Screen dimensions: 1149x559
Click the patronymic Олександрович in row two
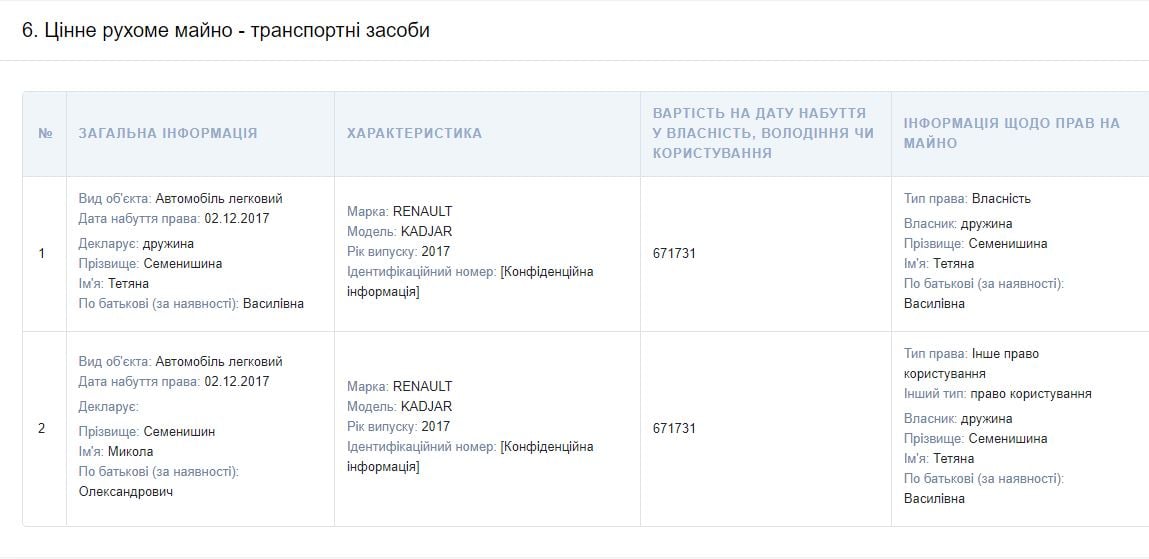126,491
